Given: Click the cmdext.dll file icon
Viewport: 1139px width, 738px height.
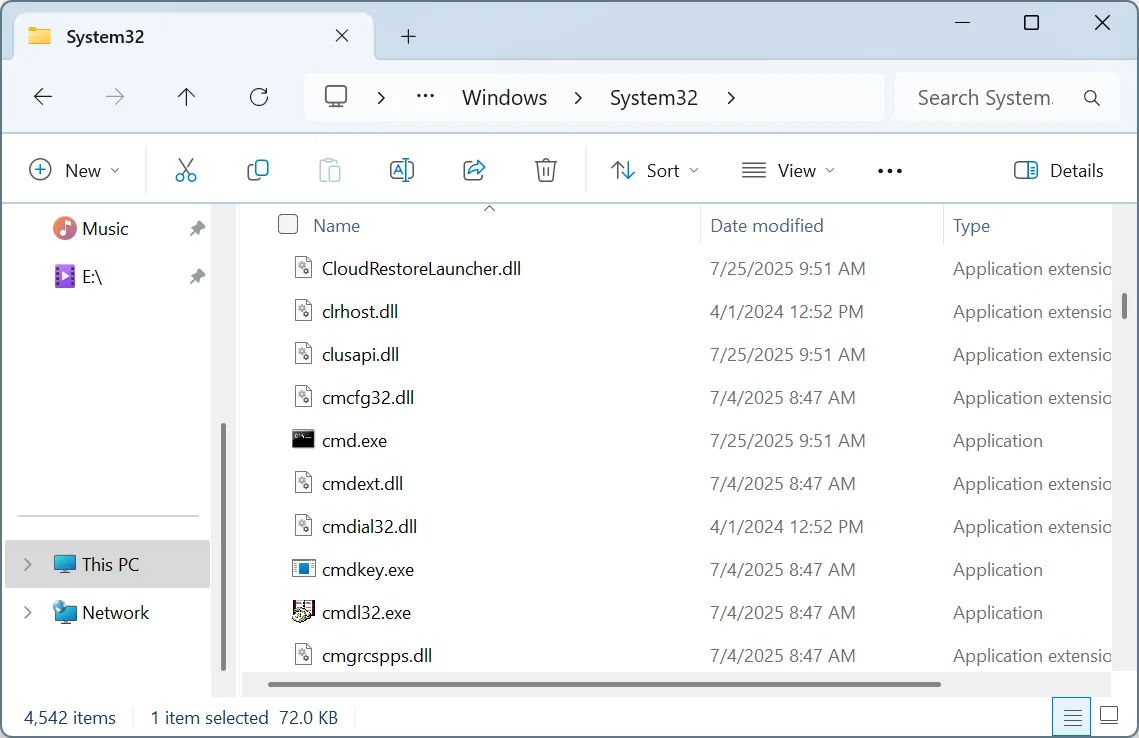Looking at the screenshot, I should pos(303,482).
